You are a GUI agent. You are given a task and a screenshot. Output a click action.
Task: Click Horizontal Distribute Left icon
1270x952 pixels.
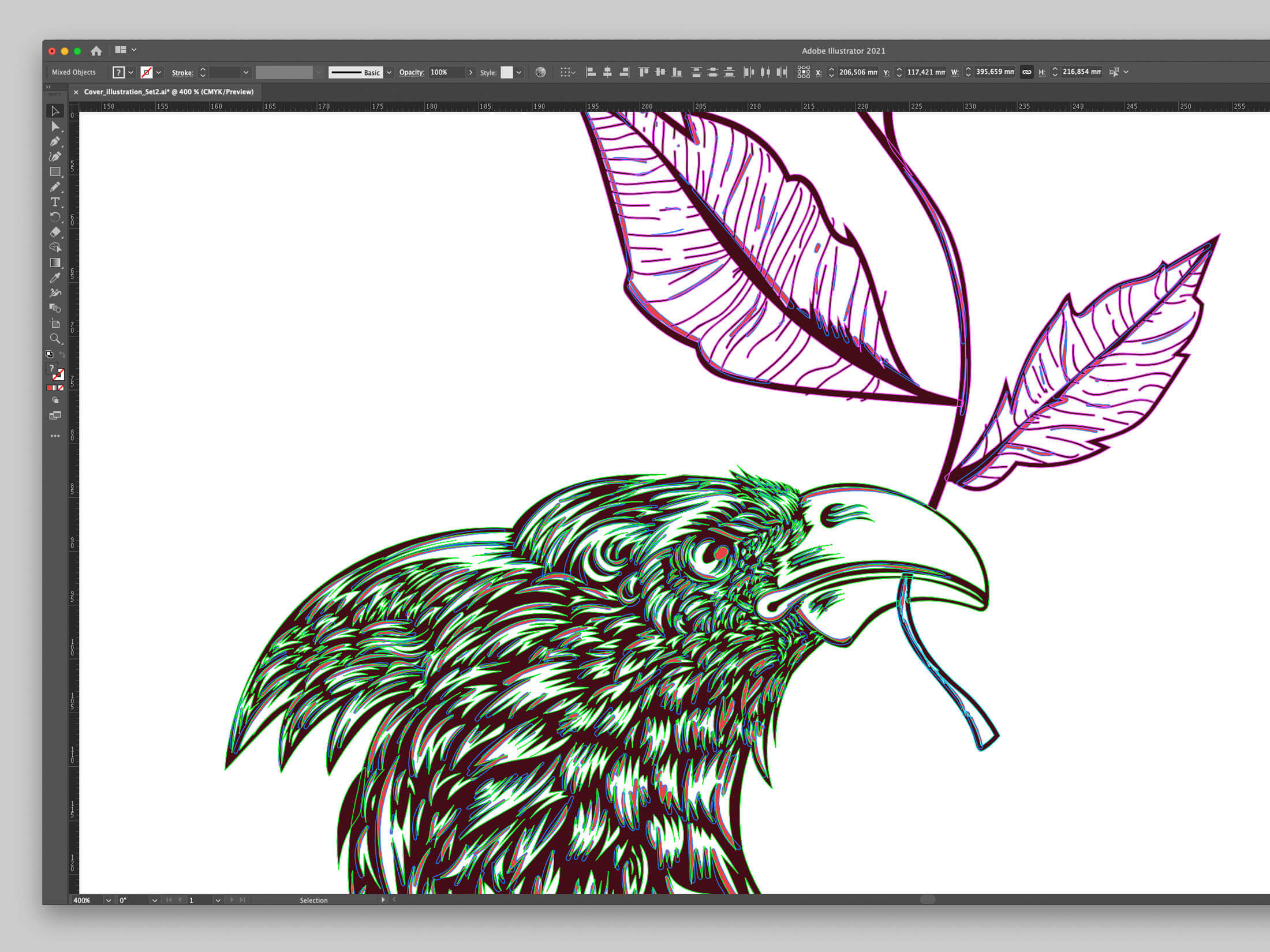tap(749, 72)
